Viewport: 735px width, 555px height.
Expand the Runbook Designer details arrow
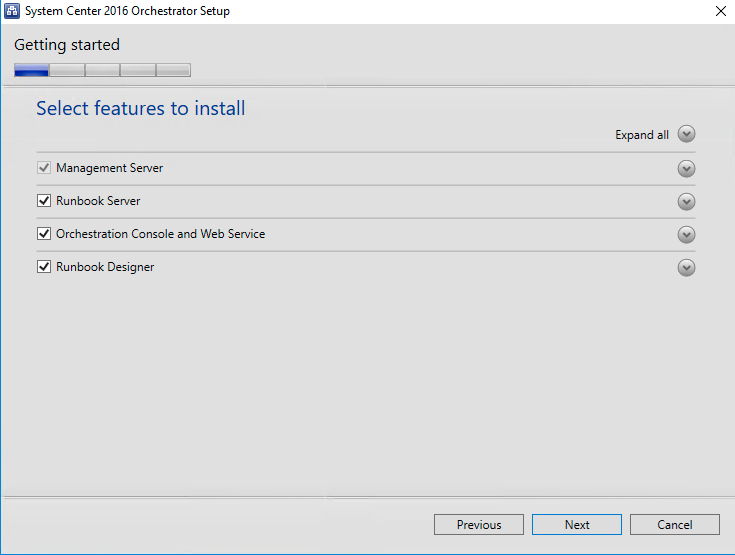coord(686,268)
